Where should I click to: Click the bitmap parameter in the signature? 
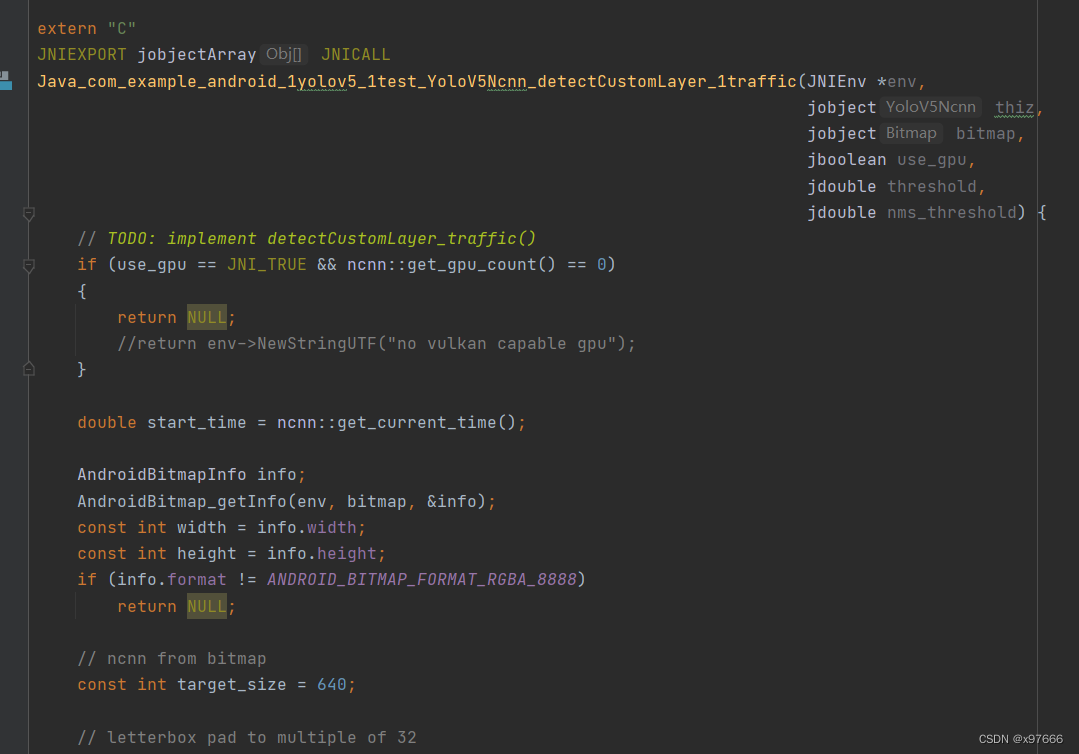pyautogui.click(x=985, y=134)
